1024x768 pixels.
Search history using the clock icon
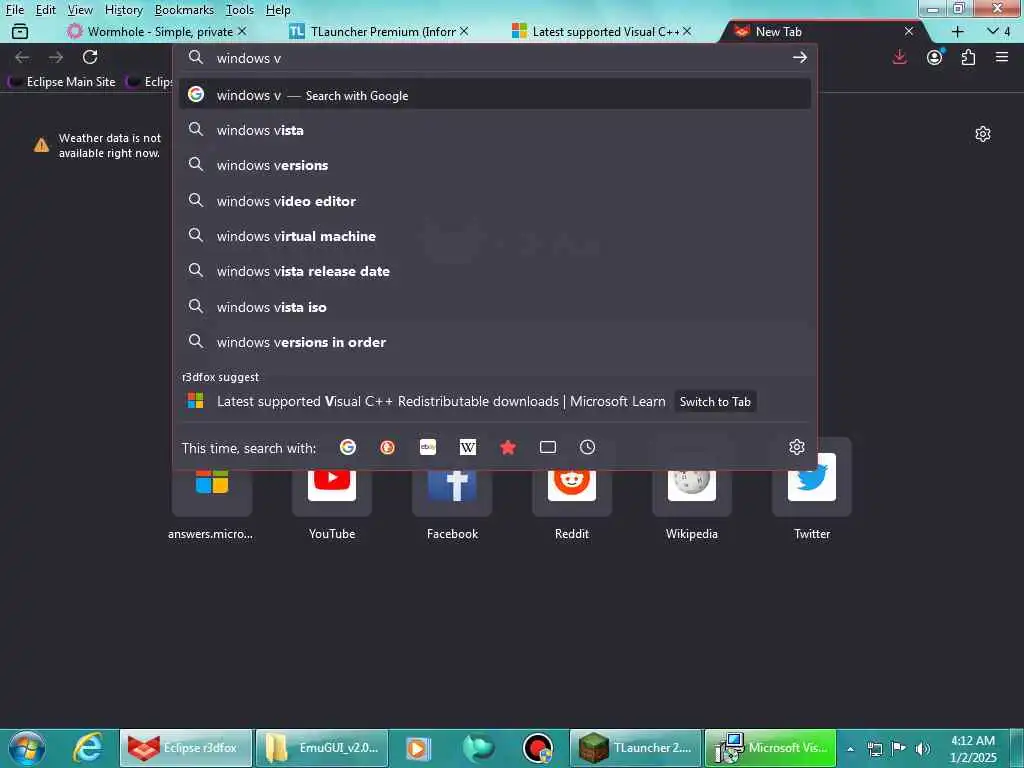(587, 447)
